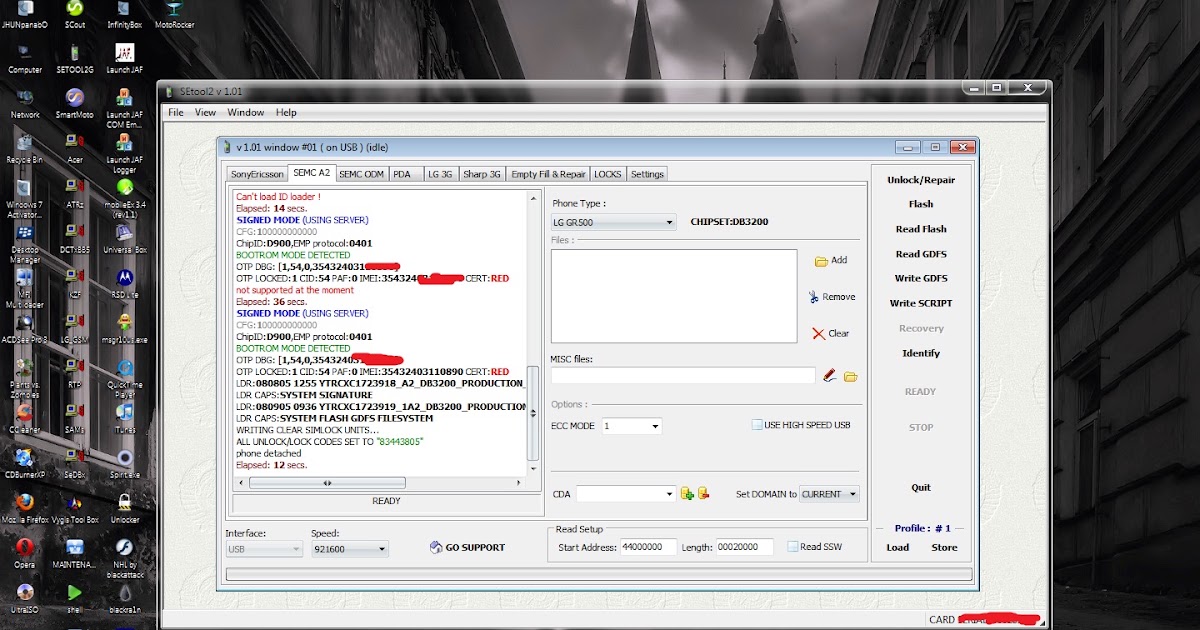1200x630 pixels.
Task: Click the Write GDFS button
Action: coord(921,278)
